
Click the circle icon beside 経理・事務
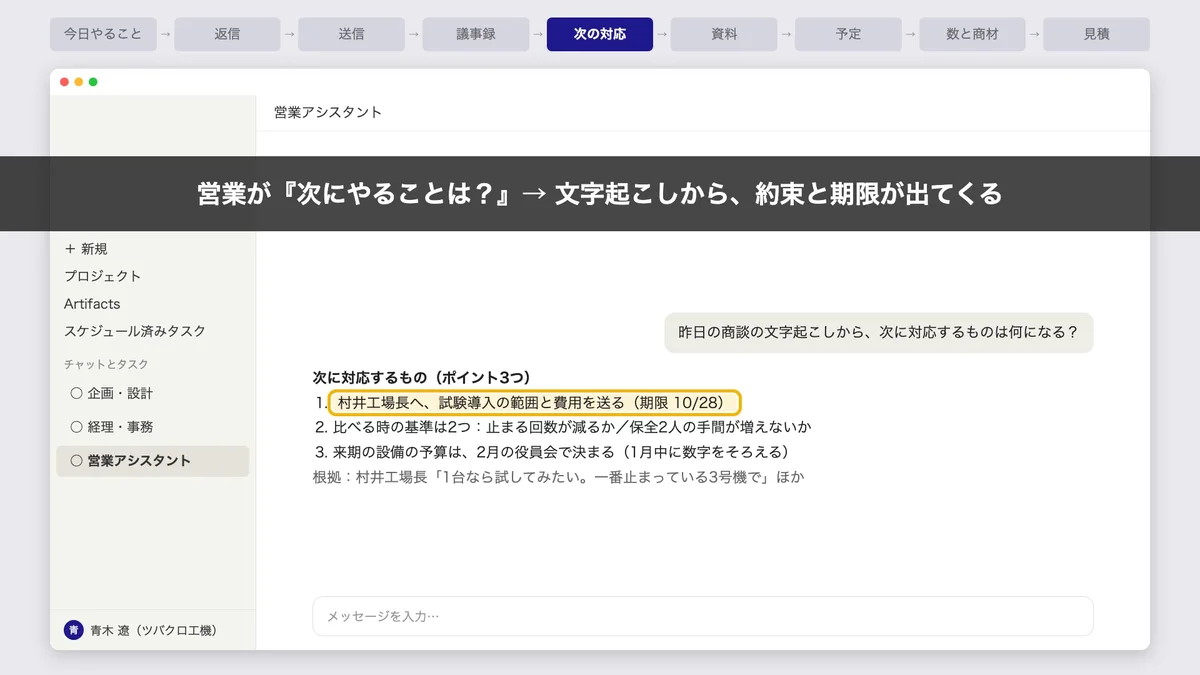tap(76, 427)
